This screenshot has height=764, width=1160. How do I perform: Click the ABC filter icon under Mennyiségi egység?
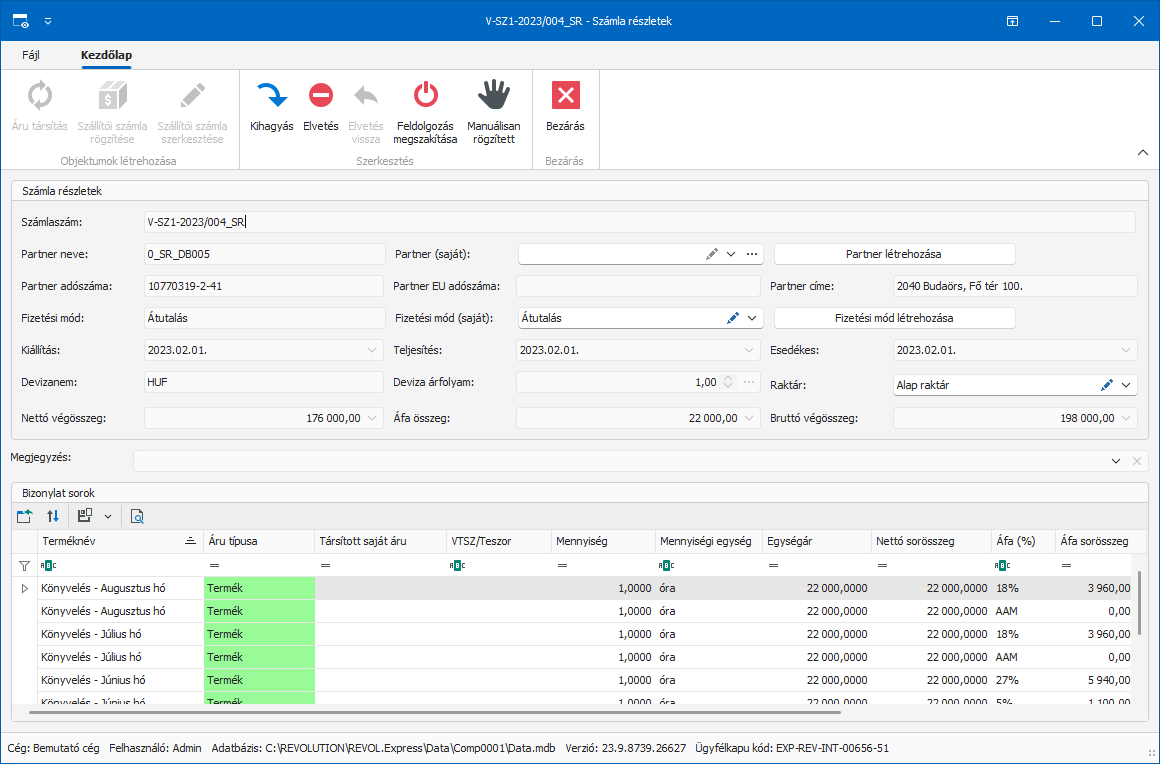667,566
